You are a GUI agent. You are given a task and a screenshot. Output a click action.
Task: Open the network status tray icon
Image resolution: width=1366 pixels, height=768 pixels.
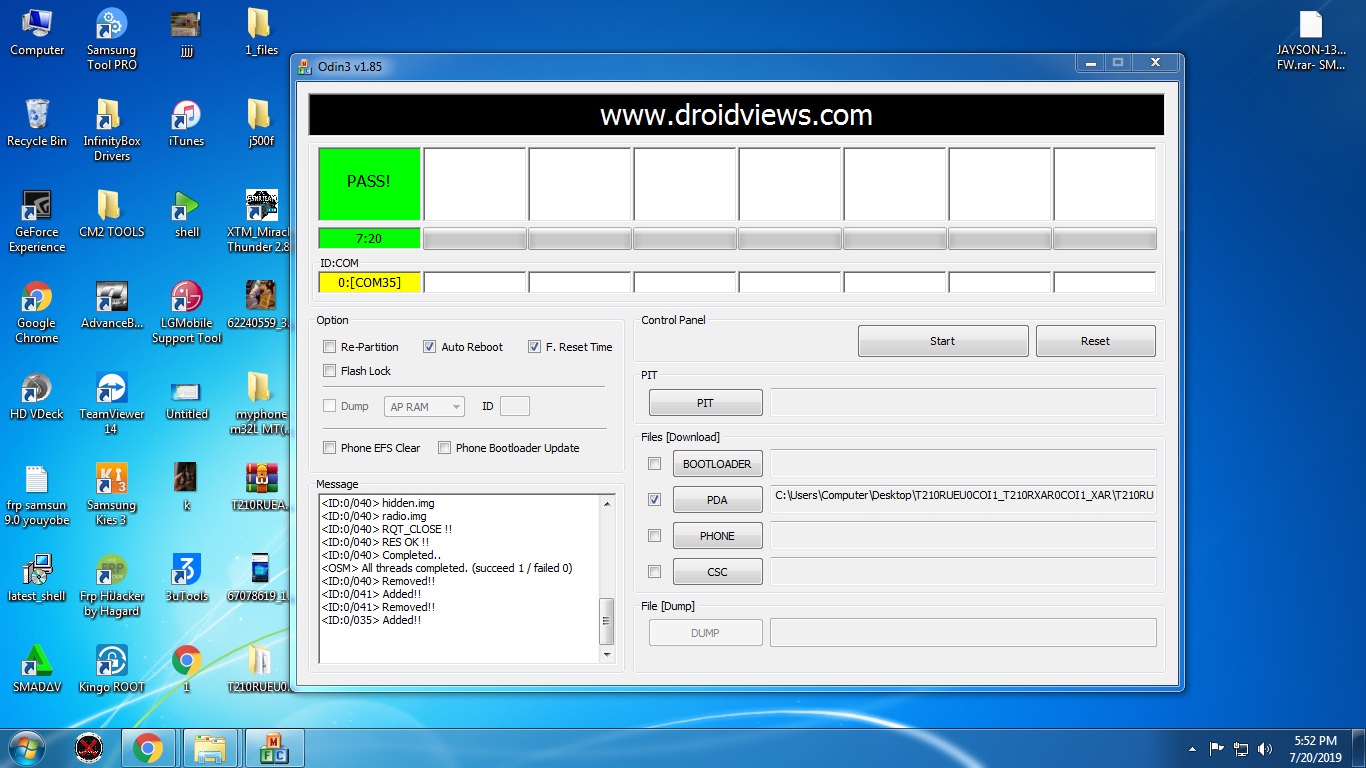(1241, 748)
